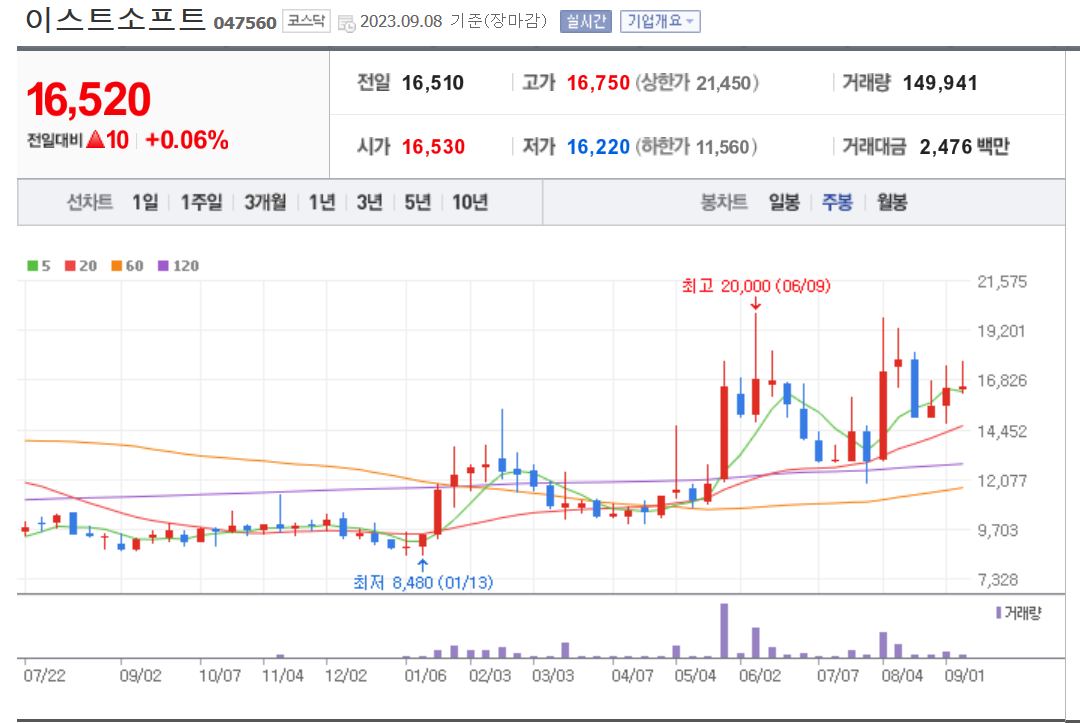The image size is (1080, 723).
Task: Click the 14,452 price axis label
Action: click(1001, 431)
